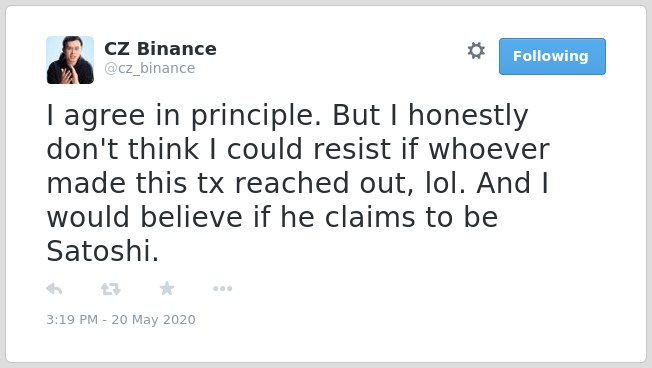
Task: Visit the @cz_binance handle link
Action: click(x=150, y=68)
